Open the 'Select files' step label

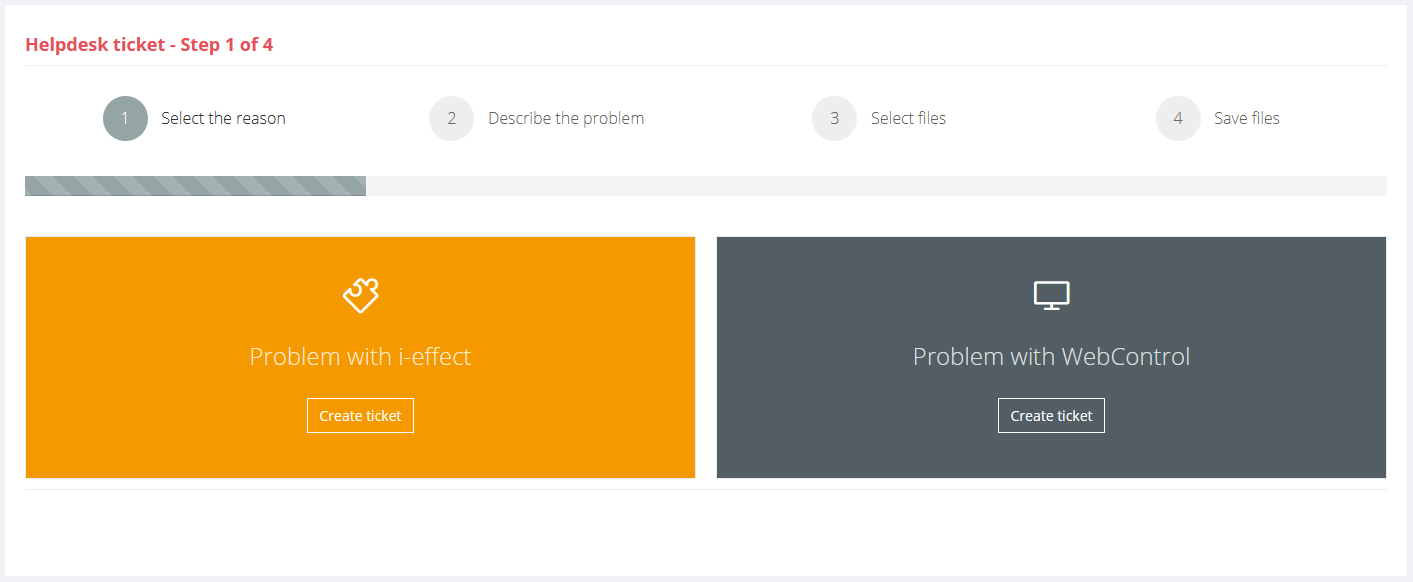[908, 118]
